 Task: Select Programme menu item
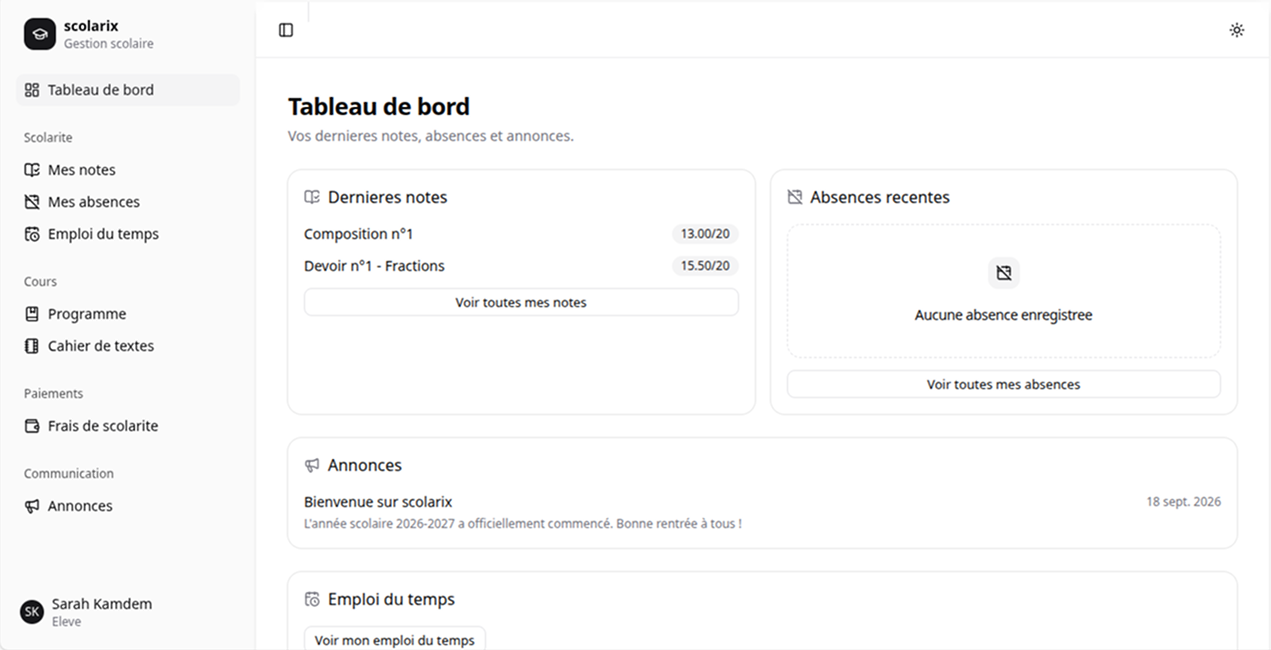[x=128, y=314]
